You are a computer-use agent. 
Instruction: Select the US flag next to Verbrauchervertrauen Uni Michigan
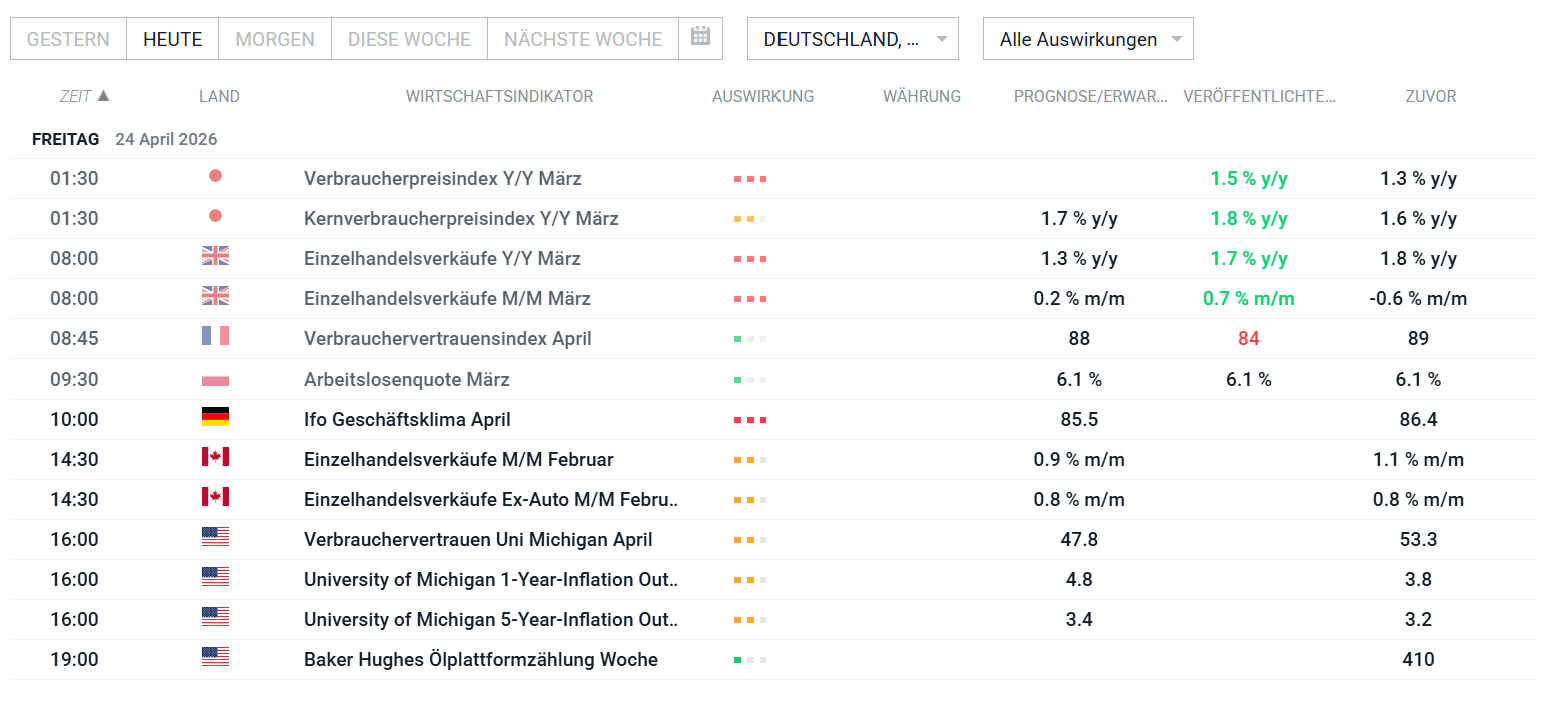[214, 539]
